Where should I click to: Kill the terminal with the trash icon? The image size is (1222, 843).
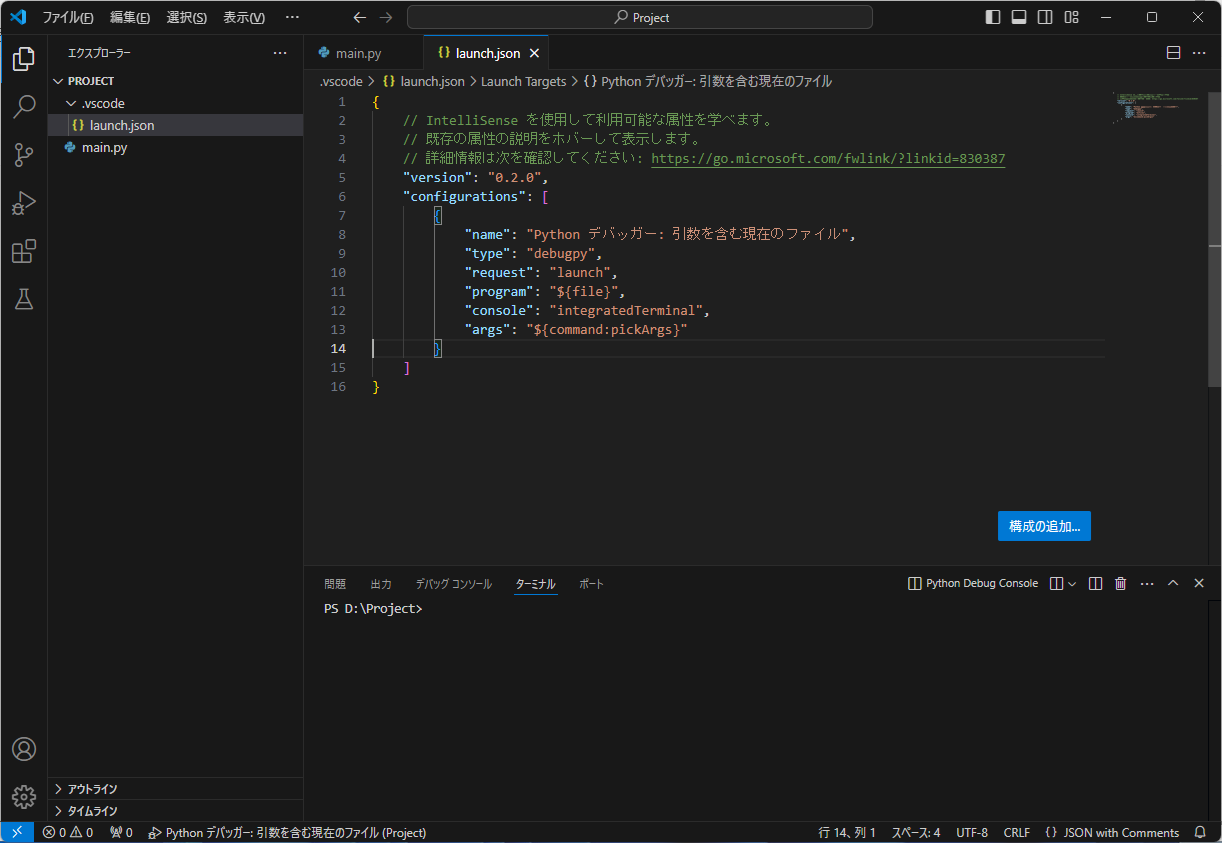click(x=1120, y=583)
